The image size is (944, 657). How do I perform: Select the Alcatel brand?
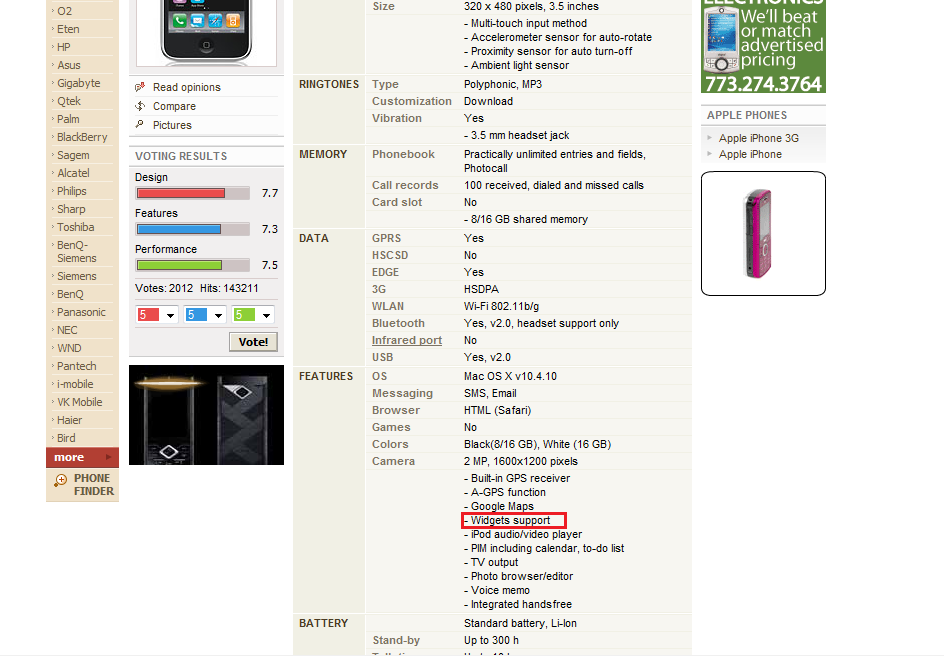point(73,173)
